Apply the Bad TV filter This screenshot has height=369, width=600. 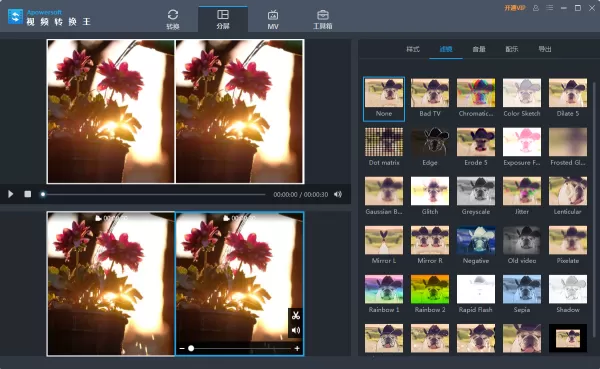click(x=430, y=98)
